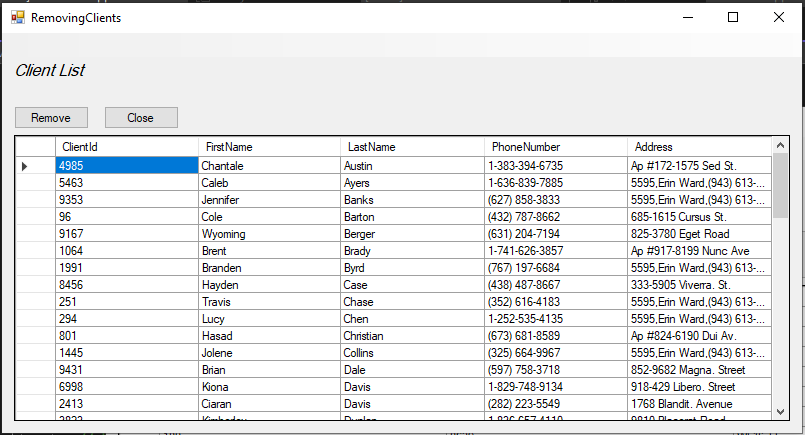Click the Close button beside Remove

click(141, 118)
